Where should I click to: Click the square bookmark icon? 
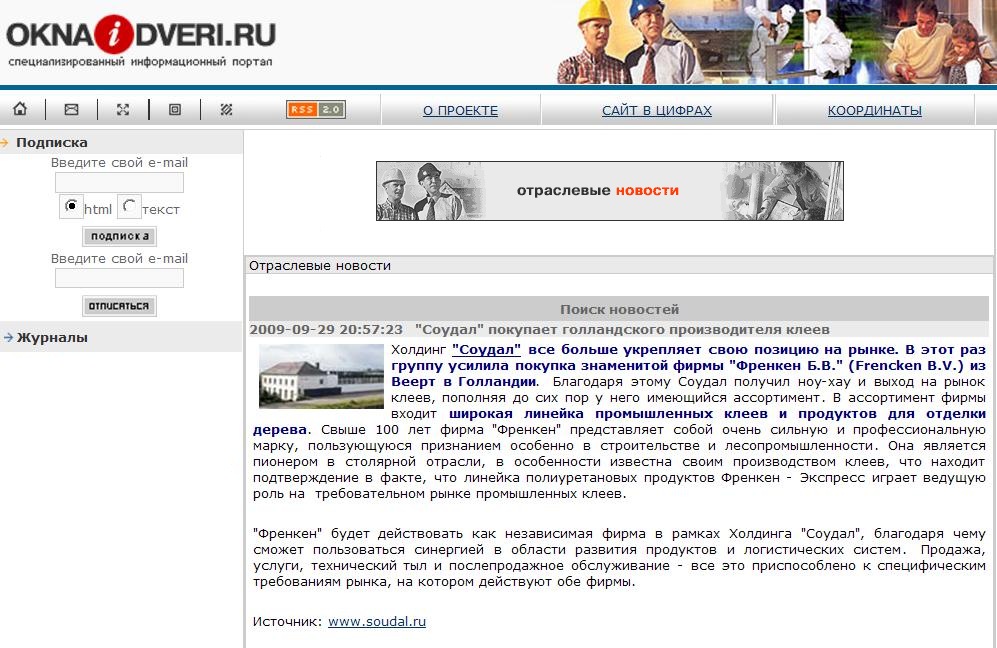tap(174, 109)
